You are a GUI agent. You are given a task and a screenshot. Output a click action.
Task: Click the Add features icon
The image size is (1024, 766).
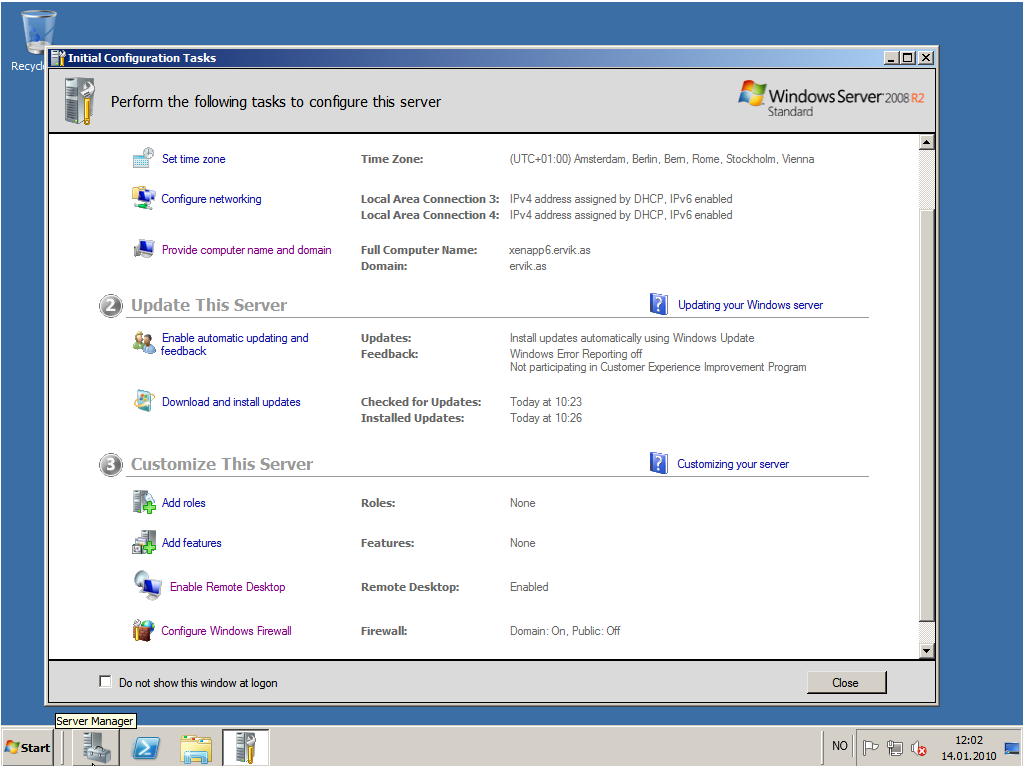pyautogui.click(x=144, y=542)
